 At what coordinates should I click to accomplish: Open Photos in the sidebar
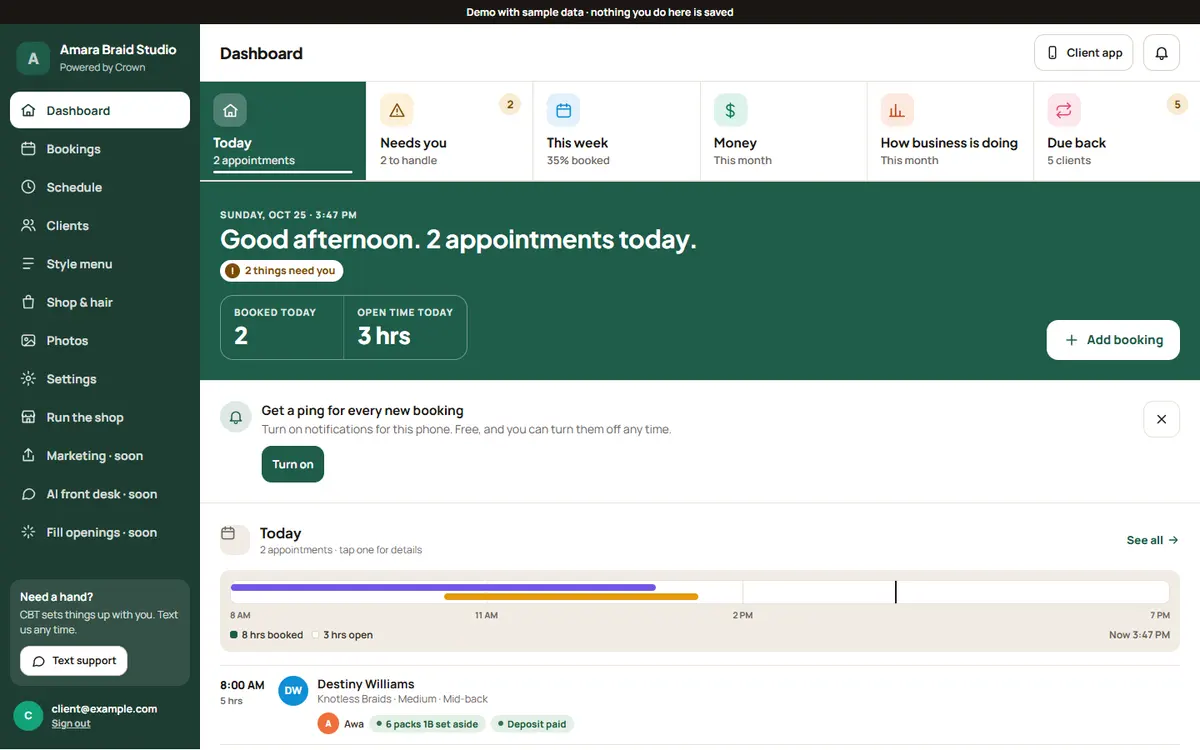100,341
